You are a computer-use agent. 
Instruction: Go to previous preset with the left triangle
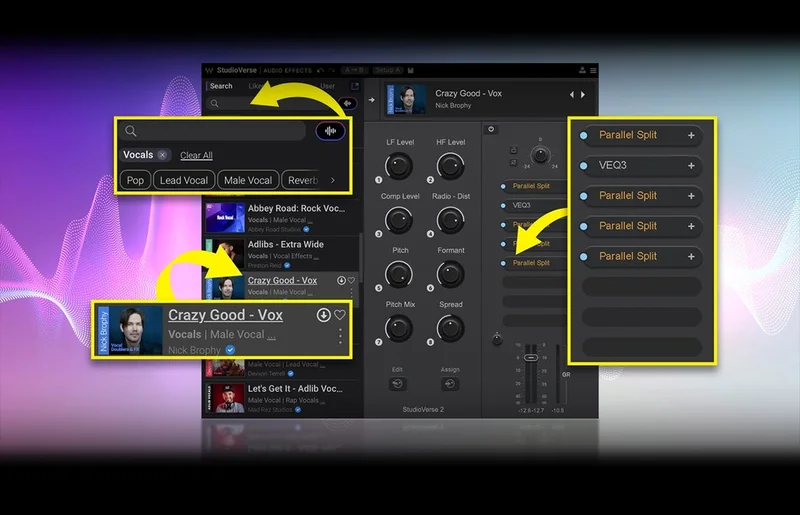571,94
